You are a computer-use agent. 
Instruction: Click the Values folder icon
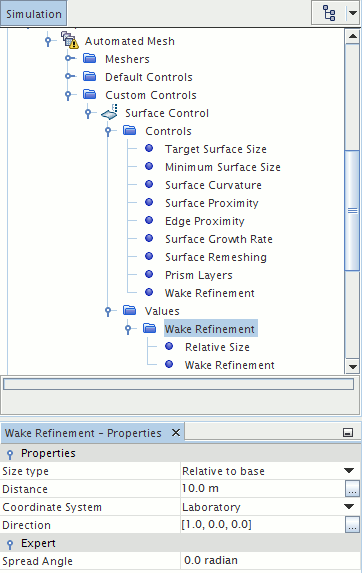[129, 311]
